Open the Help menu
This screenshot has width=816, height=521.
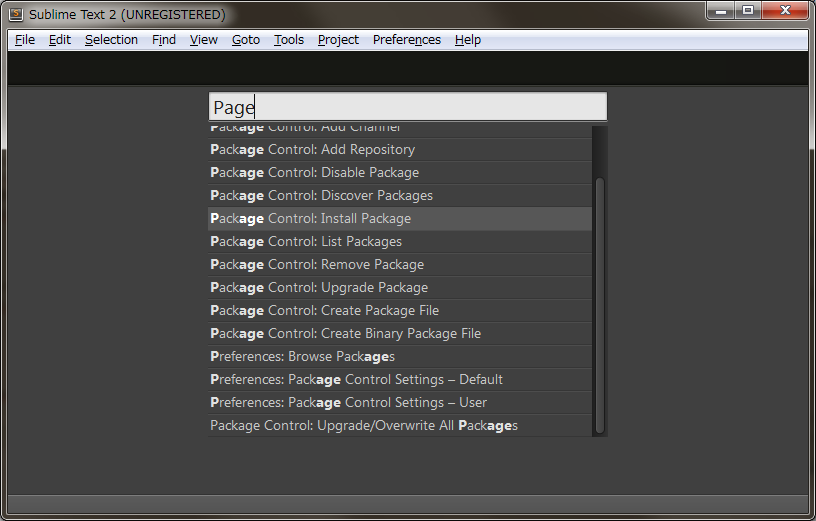point(467,40)
